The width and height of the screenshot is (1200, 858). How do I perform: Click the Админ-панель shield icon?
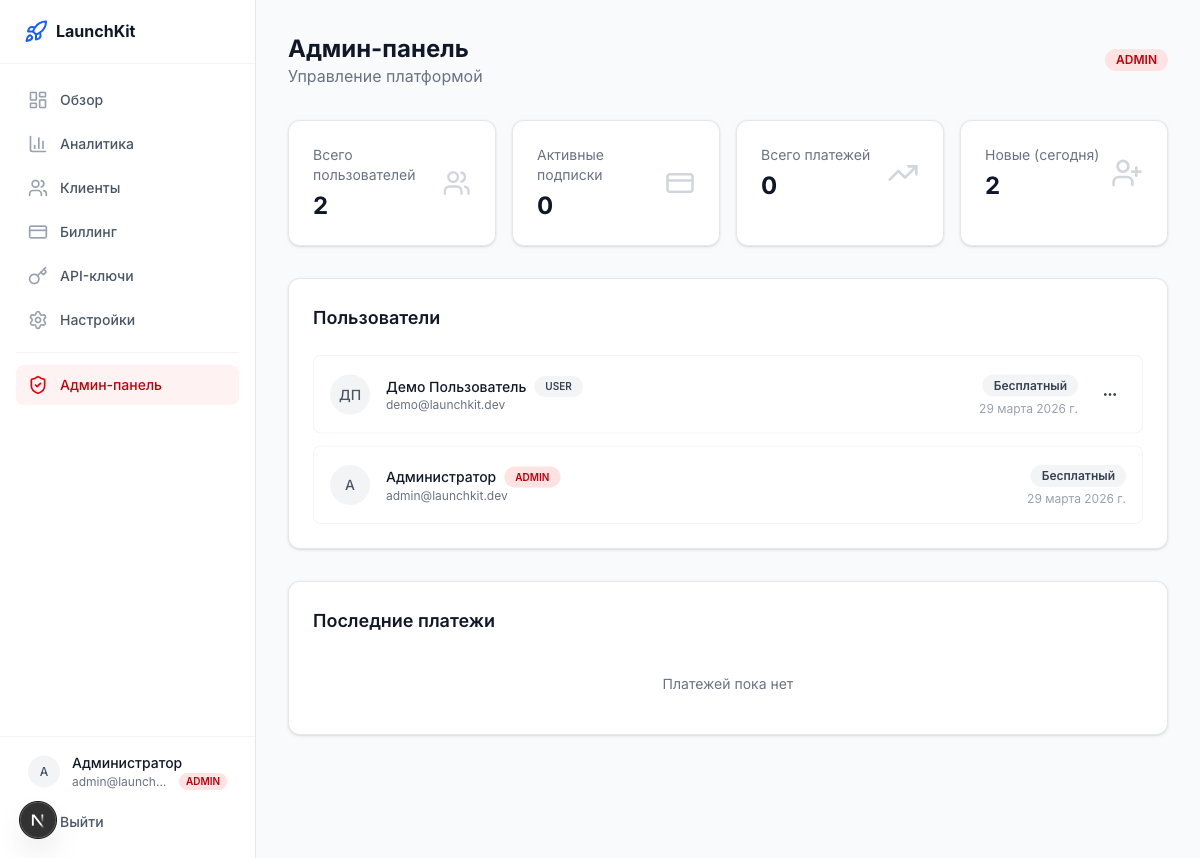(x=38, y=385)
